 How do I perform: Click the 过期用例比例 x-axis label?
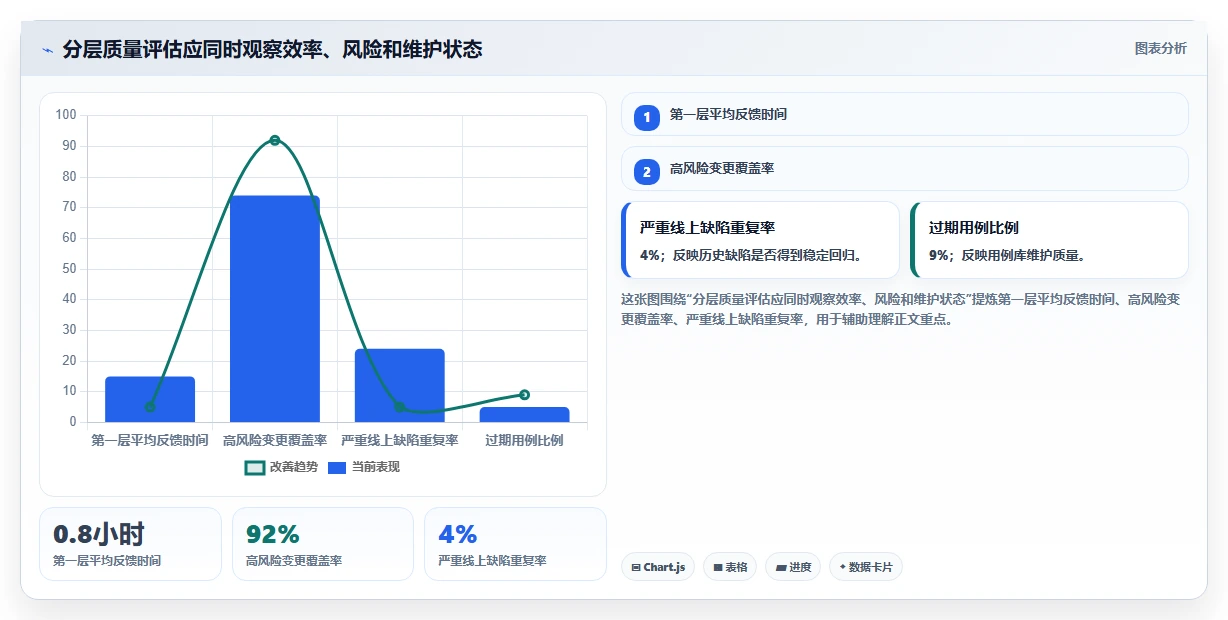coord(525,440)
